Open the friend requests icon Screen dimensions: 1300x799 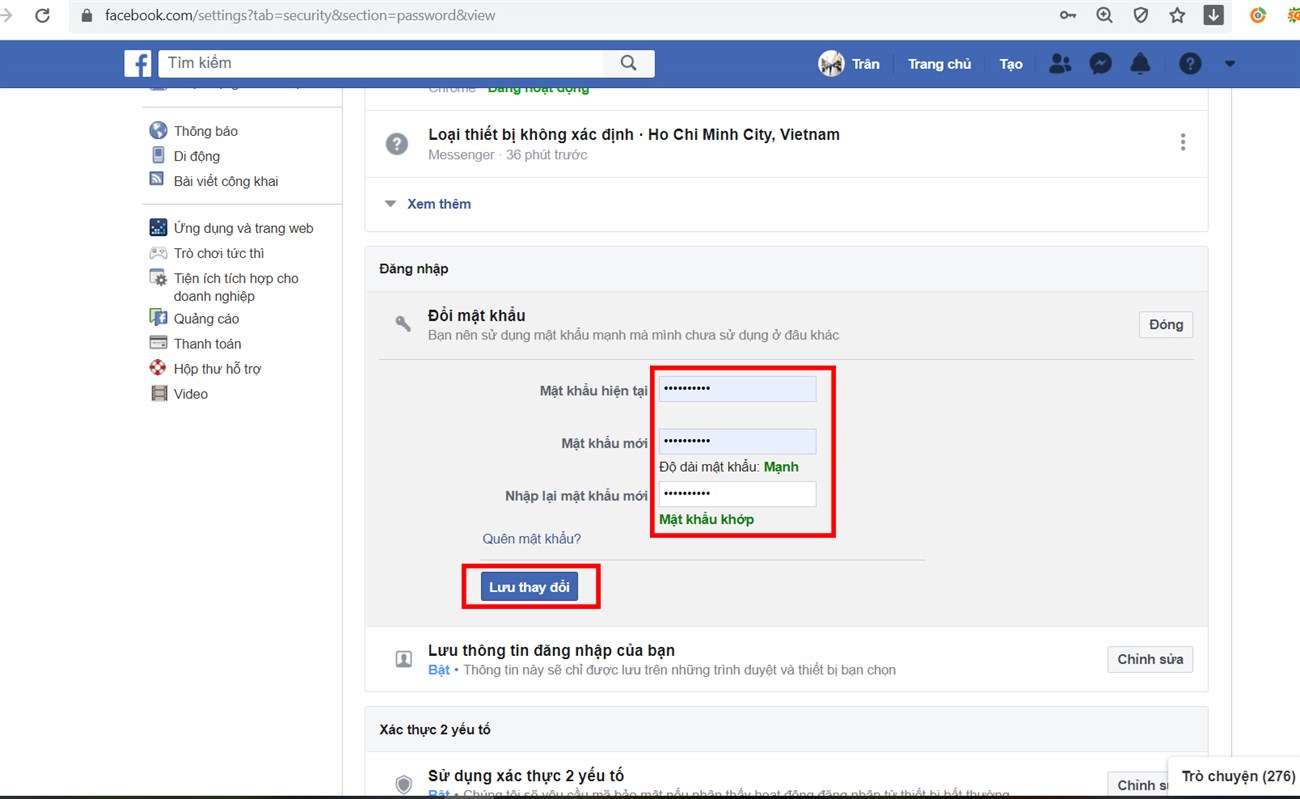click(1060, 64)
